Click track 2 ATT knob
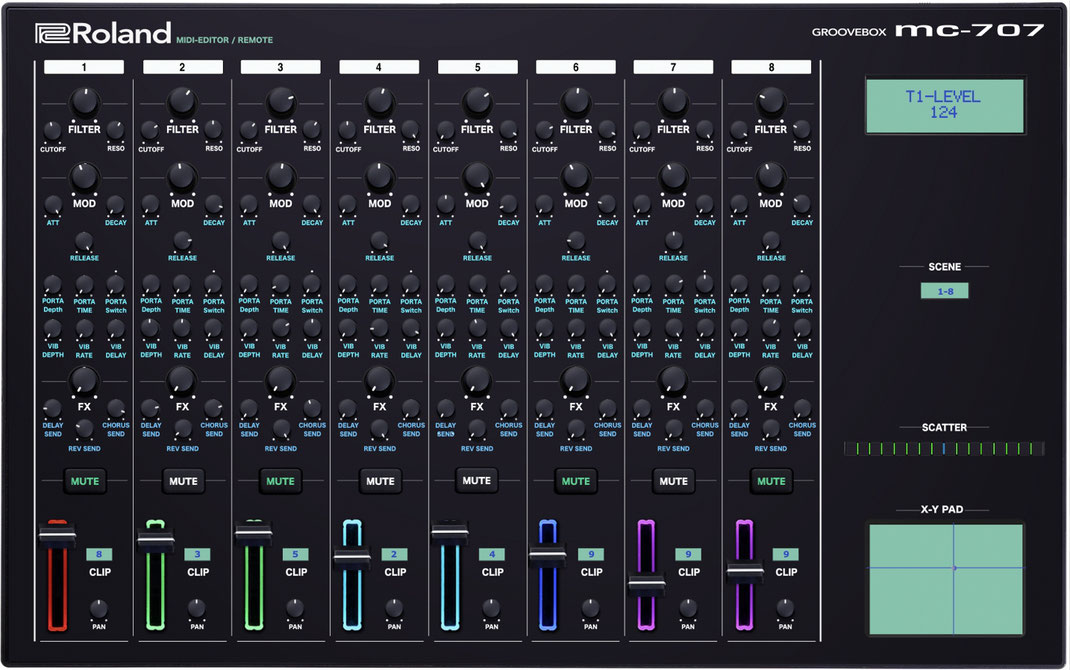 click(x=150, y=204)
